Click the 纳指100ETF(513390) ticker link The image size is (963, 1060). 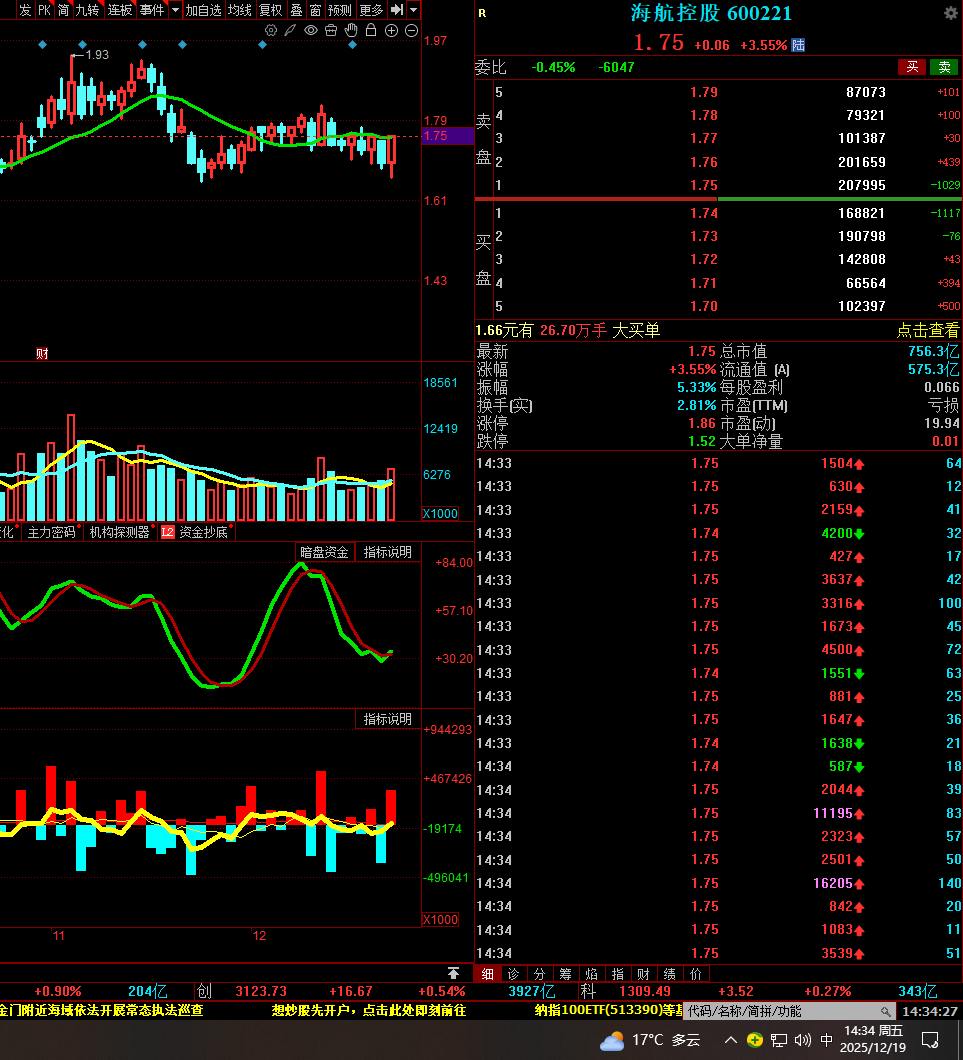pos(609,1010)
